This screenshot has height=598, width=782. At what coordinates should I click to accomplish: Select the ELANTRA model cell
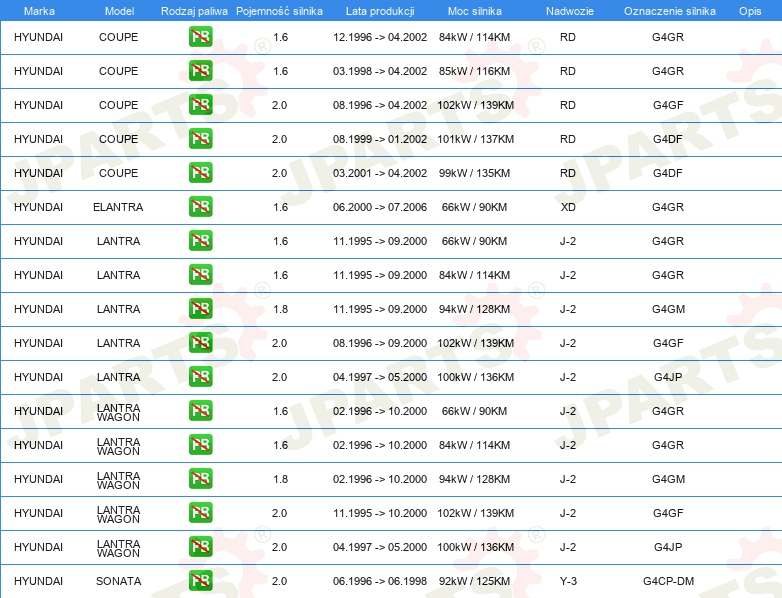(x=118, y=207)
